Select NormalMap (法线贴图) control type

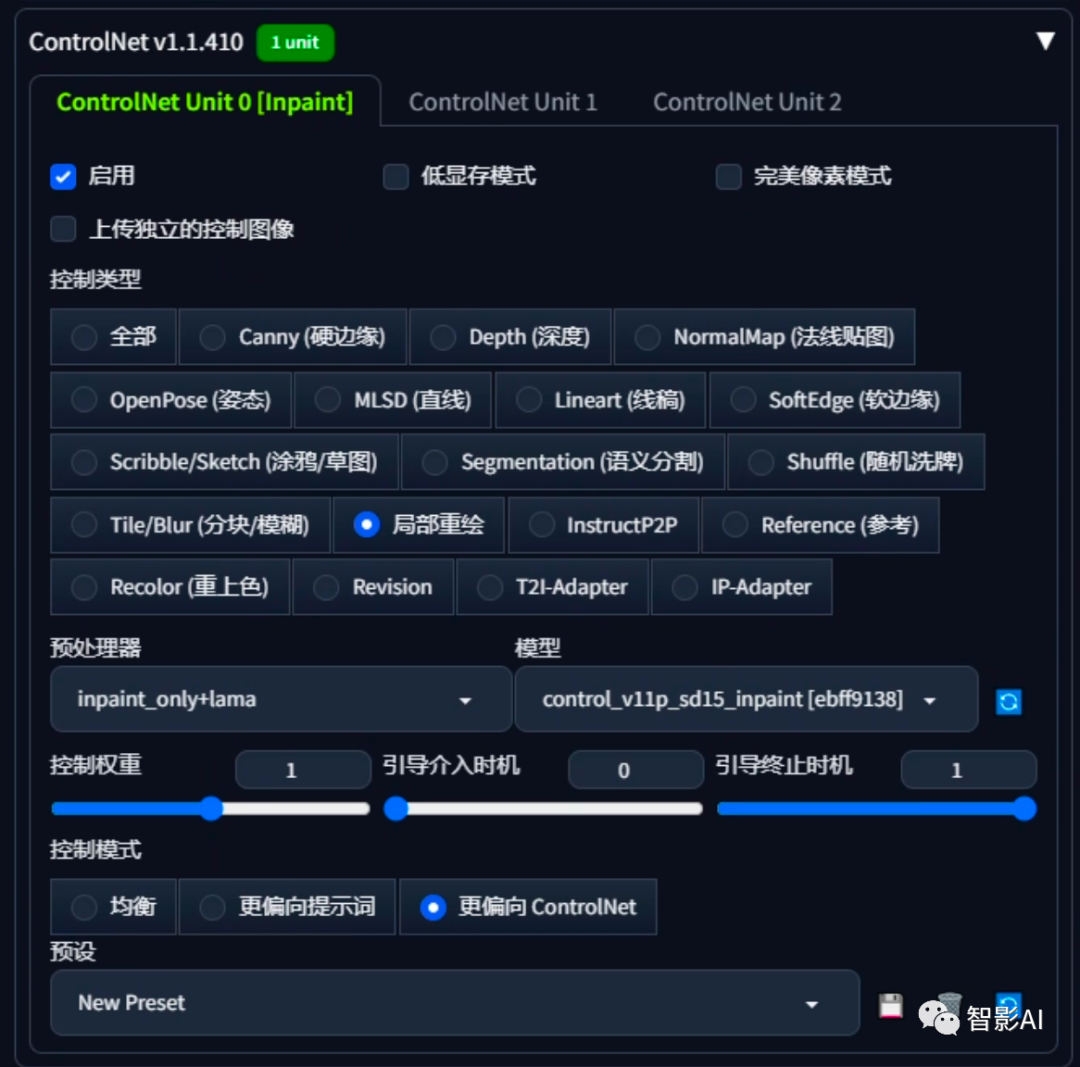pos(765,337)
